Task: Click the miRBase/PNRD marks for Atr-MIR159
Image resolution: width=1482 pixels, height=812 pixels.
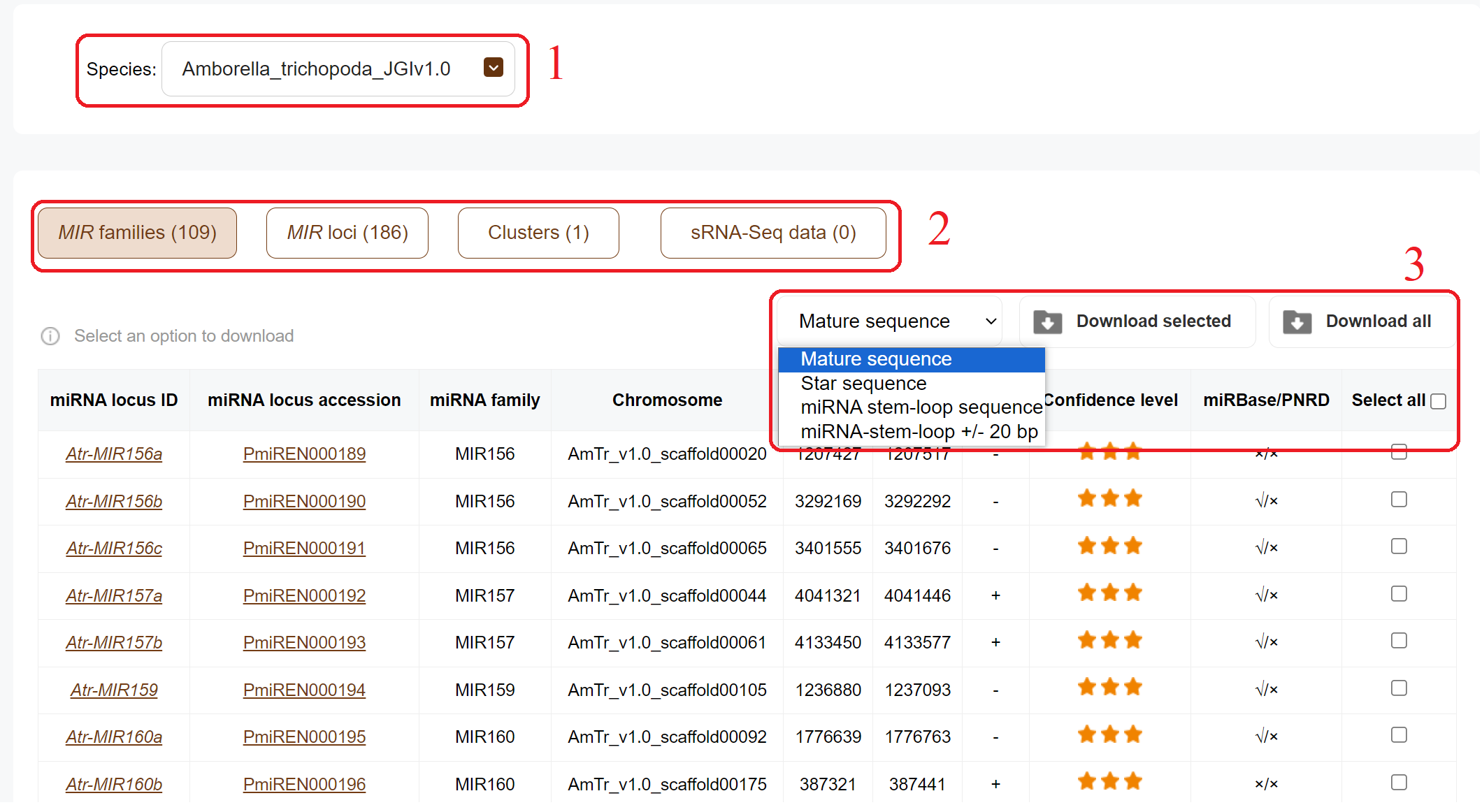Action: [1266, 690]
